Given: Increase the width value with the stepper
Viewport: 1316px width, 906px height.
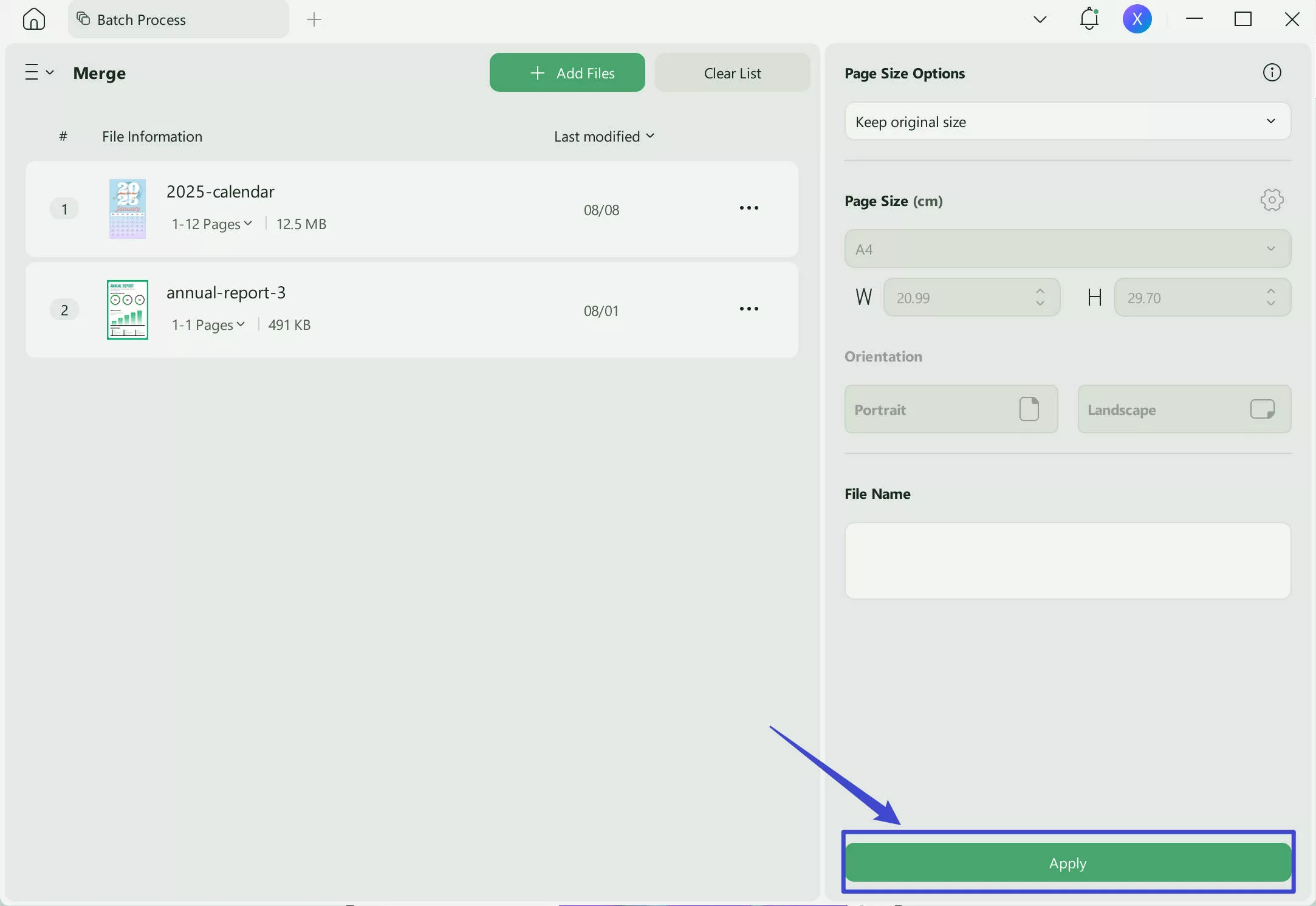Looking at the screenshot, I should coord(1040,292).
